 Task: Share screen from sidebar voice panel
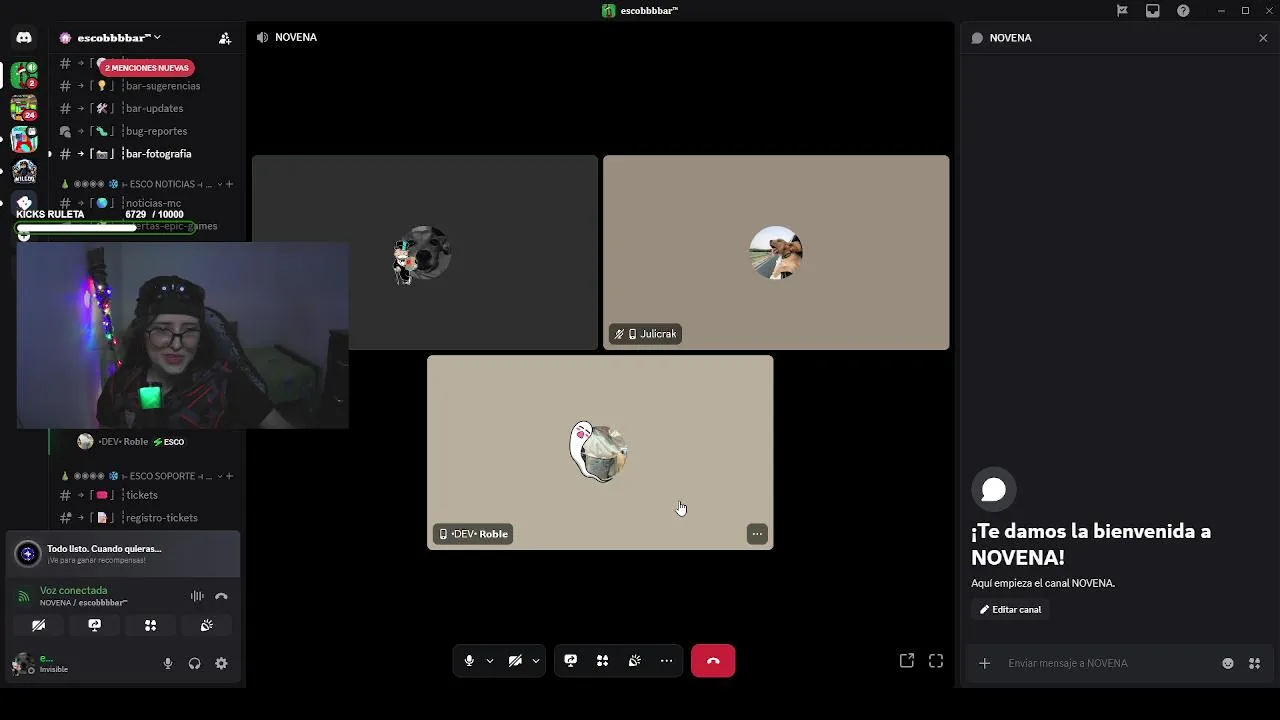tap(94, 625)
